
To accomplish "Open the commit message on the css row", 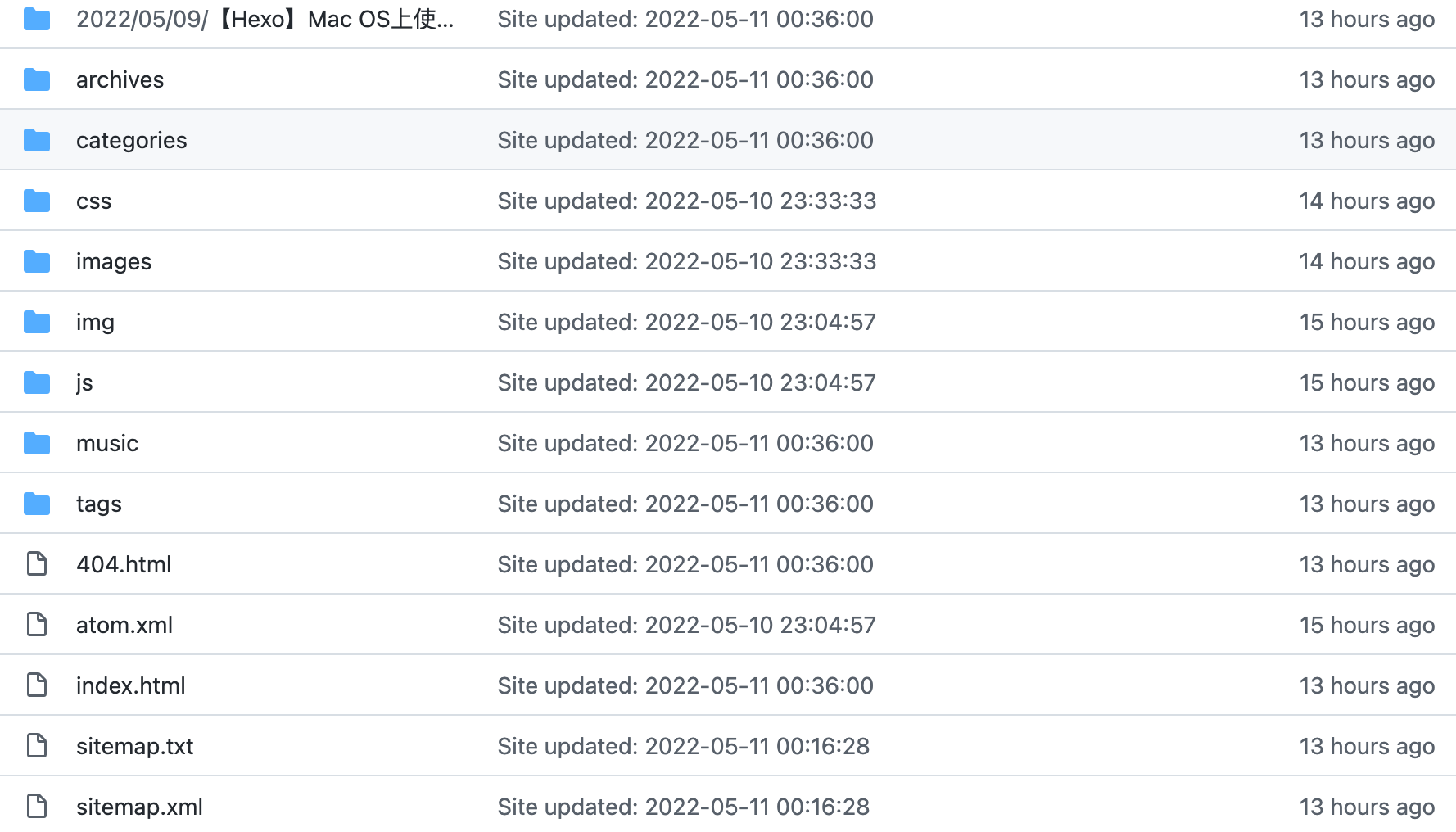I will 686,201.
